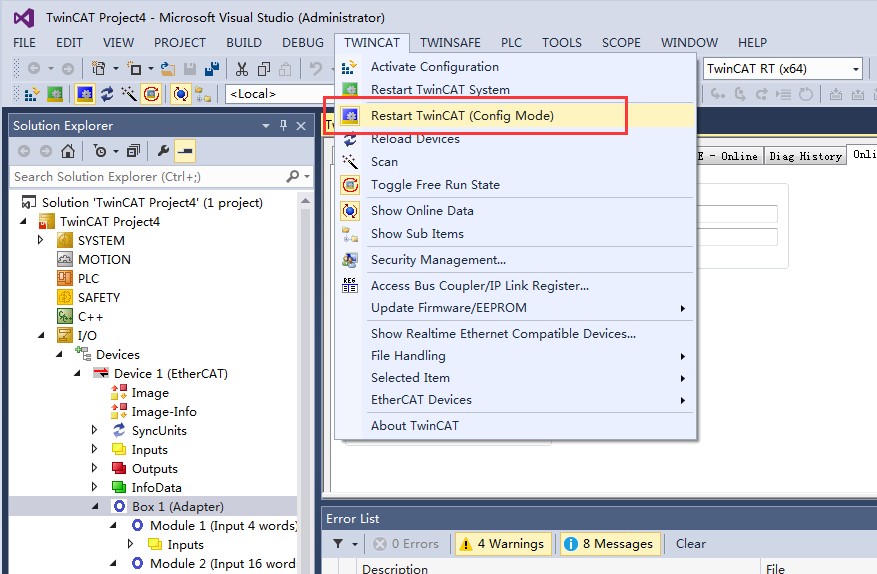
Task: Toggle the 4 Warnings filter button
Action: [x=503, y=544]
